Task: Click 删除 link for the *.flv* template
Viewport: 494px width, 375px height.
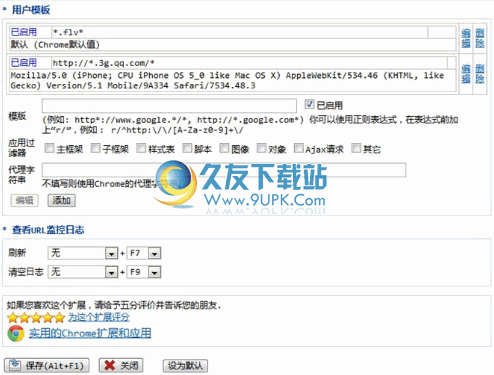Action: 480,38
